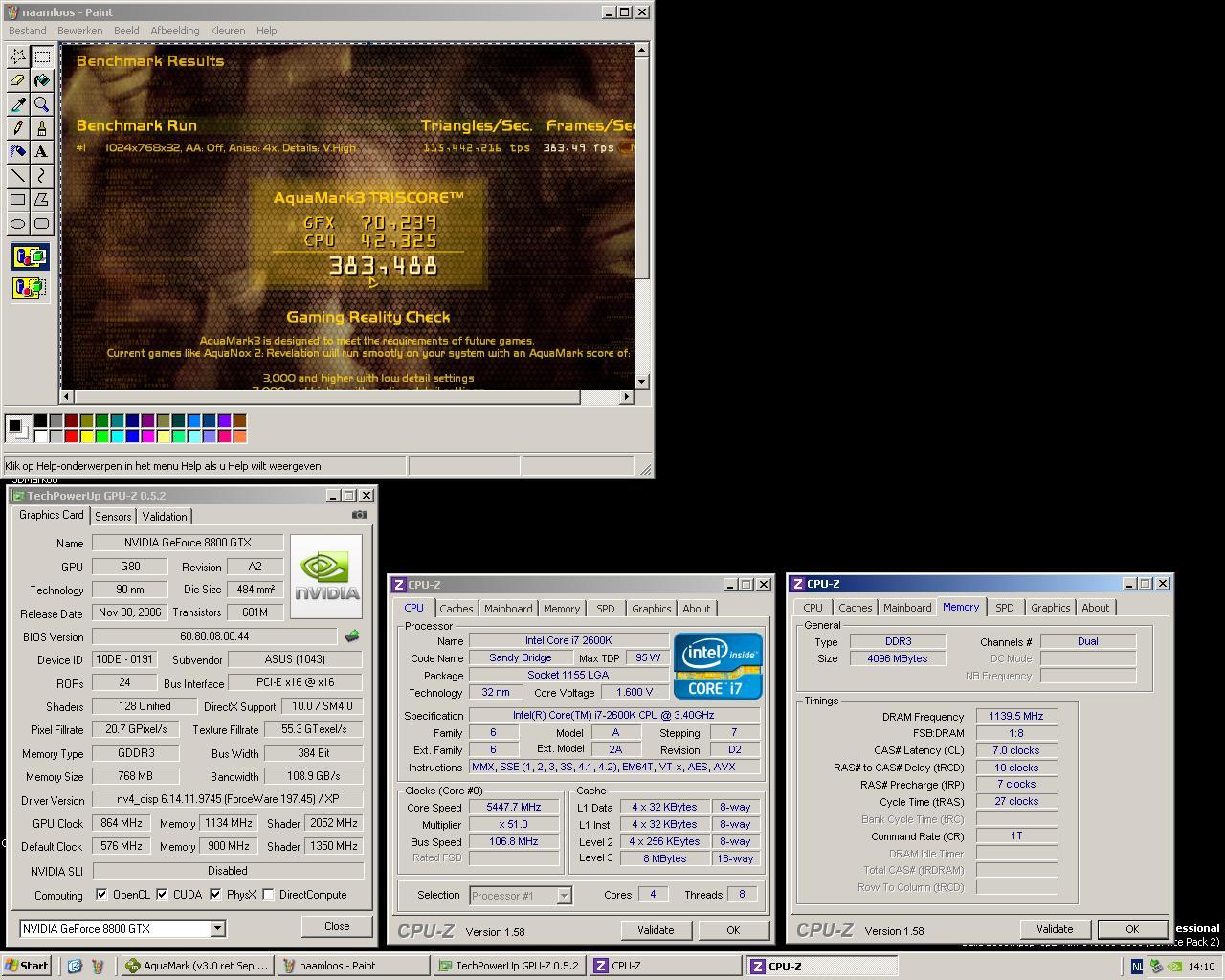
Task: Click the NVIDIA logo in GPU-Z
Action: (x=326, y=576)
